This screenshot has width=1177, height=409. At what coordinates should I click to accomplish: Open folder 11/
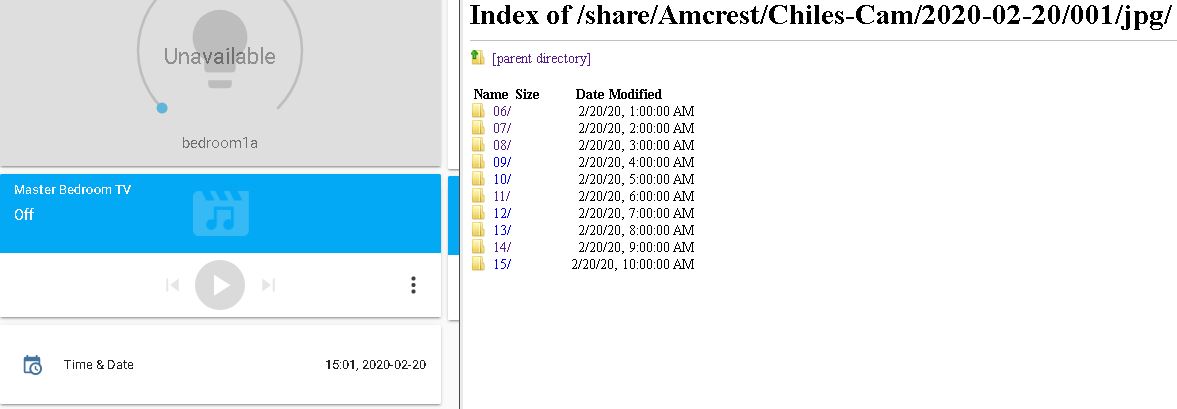click(502, 196)
